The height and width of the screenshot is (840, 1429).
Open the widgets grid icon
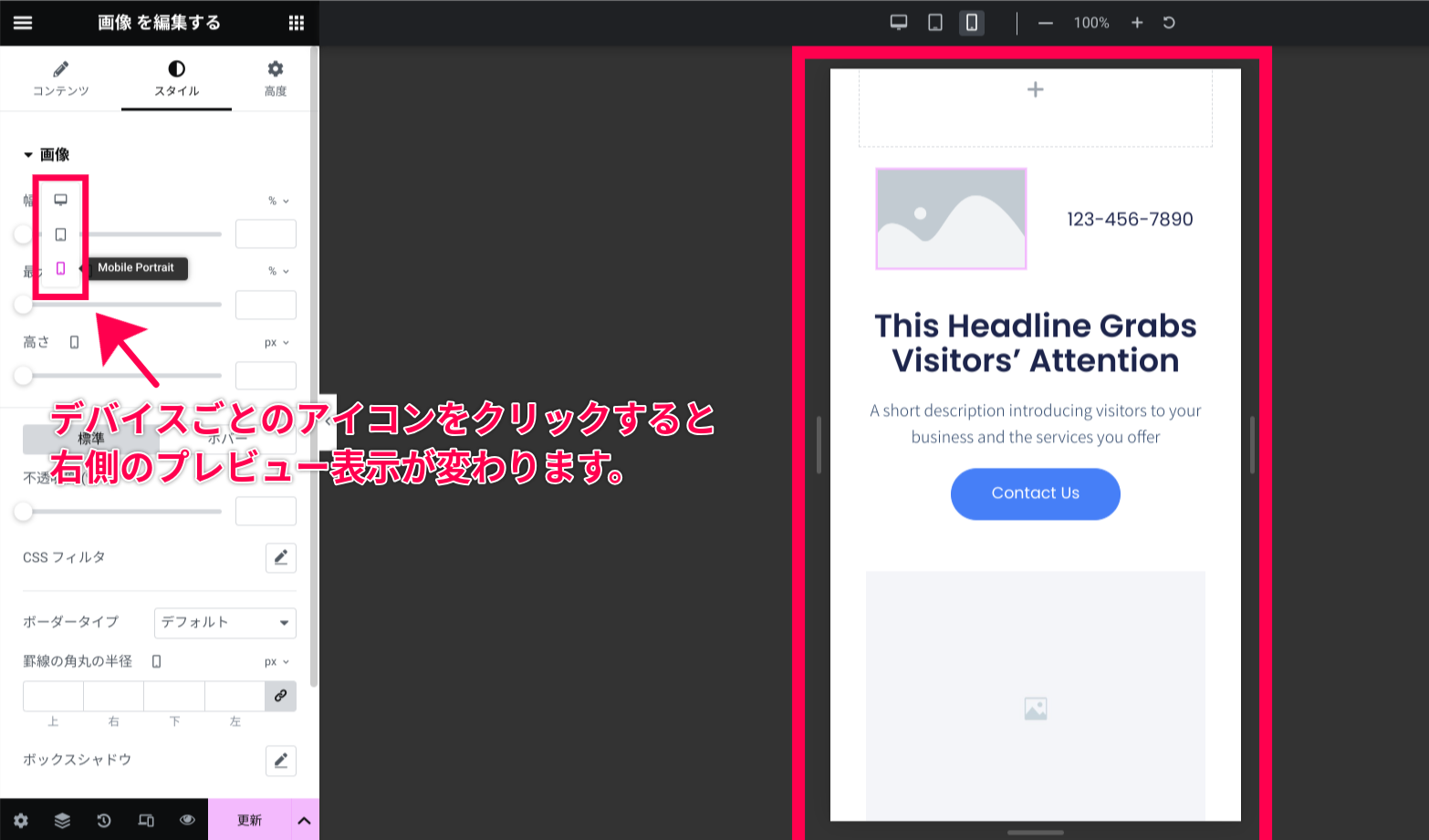[296, 23]
